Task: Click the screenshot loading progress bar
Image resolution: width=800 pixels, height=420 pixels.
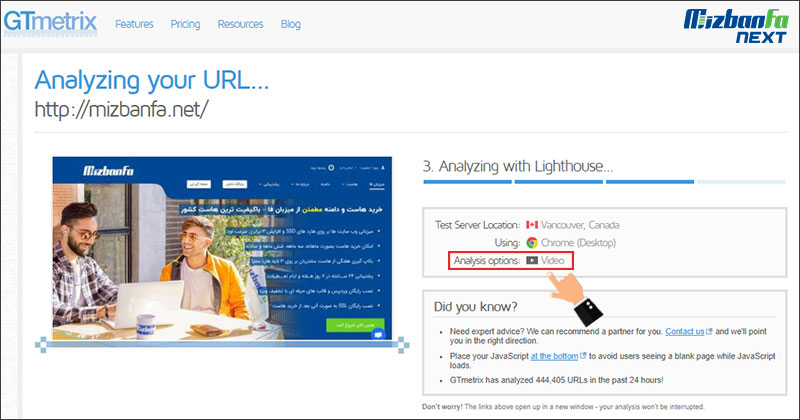Action: (x=222, y=345)
